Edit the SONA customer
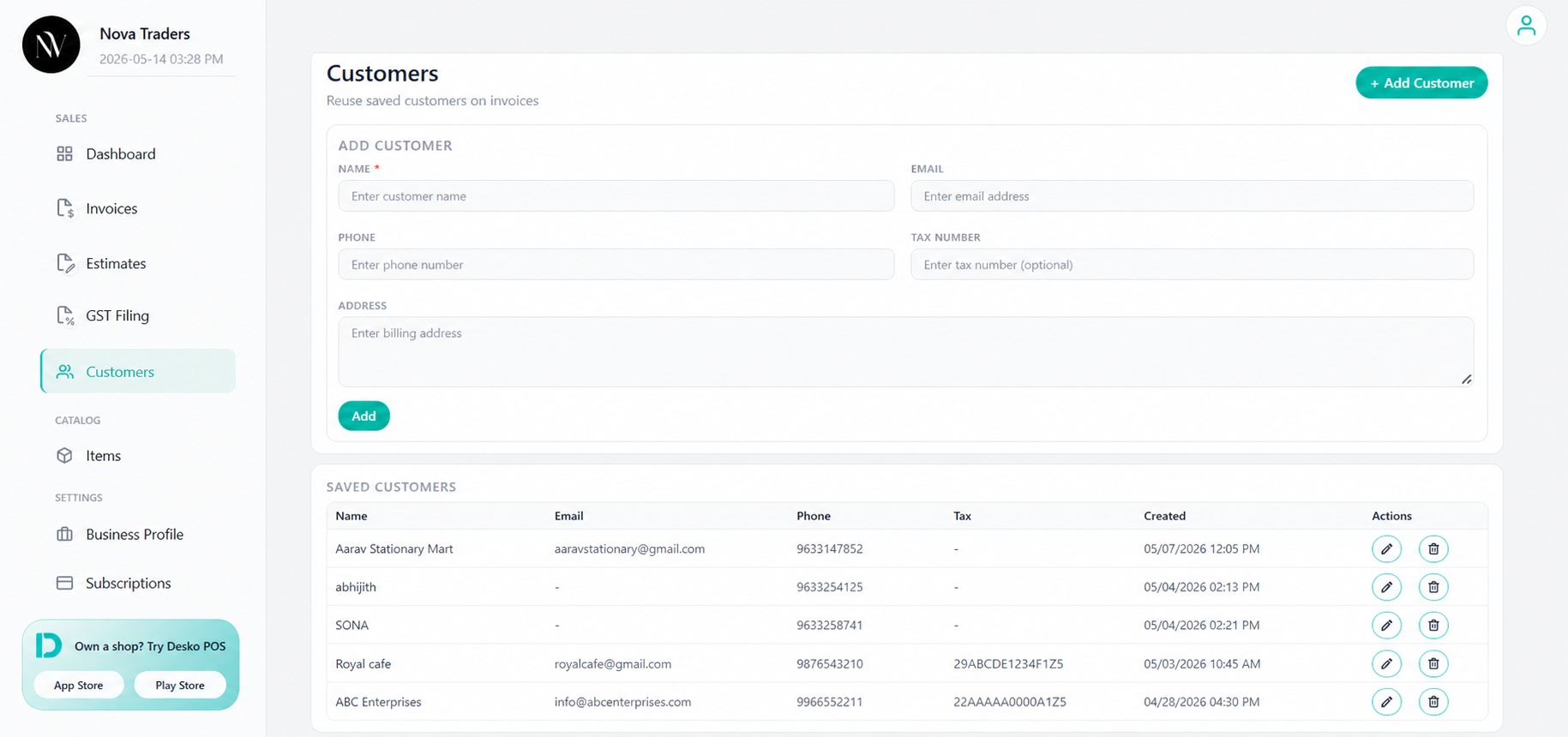The image size is (1568, 737). click(x=1386, y=625)
